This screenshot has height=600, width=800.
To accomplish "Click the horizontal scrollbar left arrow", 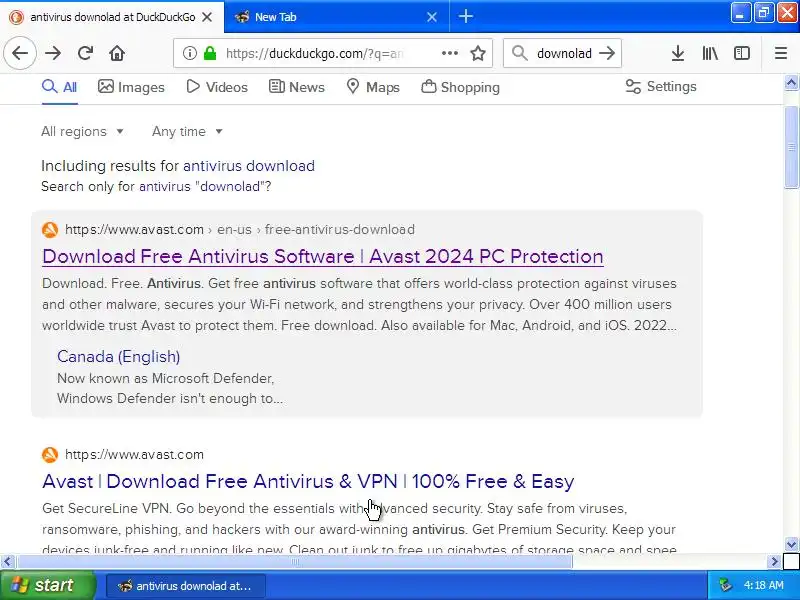I will 7,562.
